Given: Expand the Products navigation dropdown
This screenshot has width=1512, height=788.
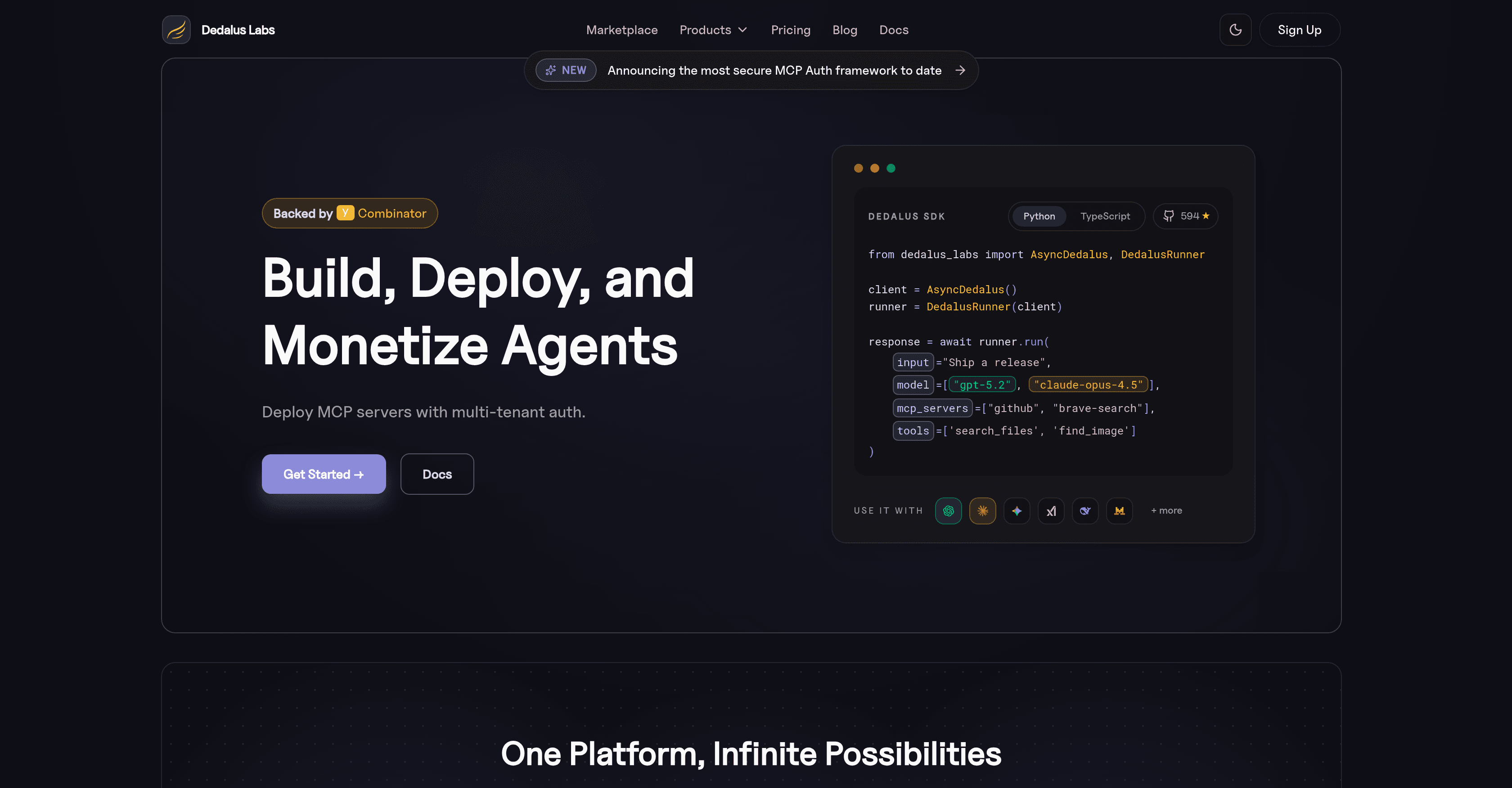Looking at the screenshot, I should [713, 29].
